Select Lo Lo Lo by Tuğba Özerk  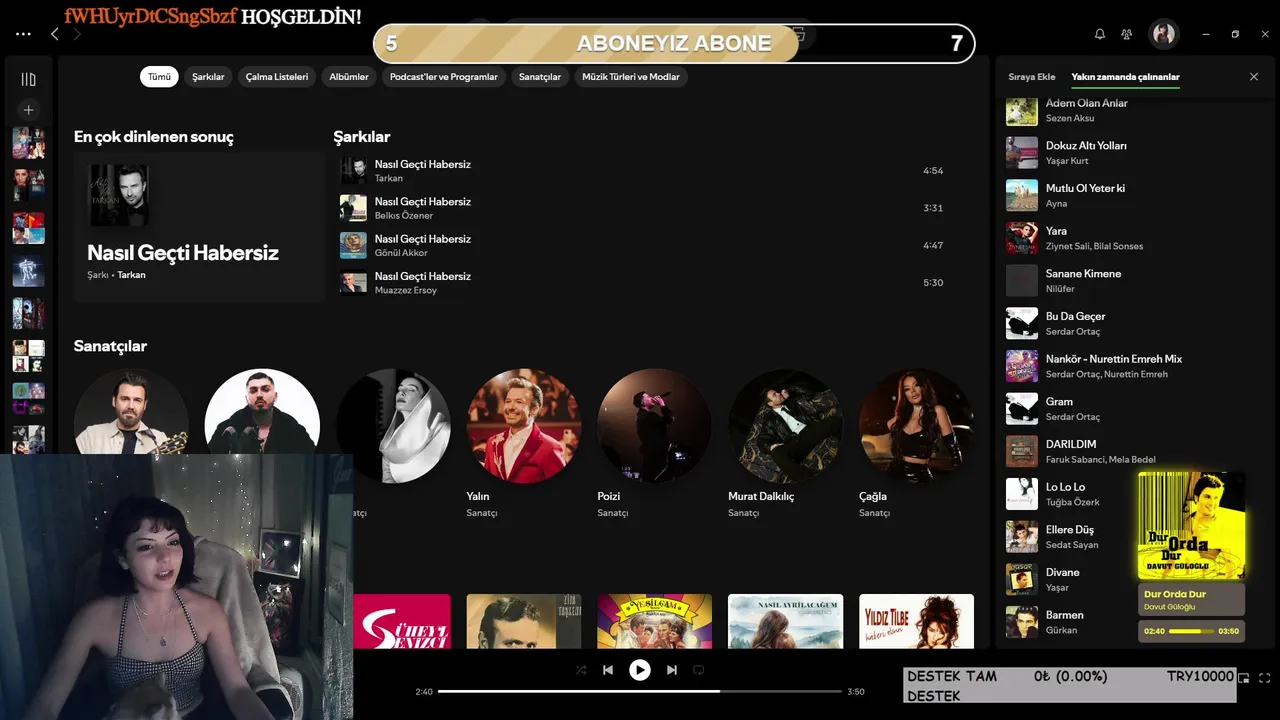(x=1068, y=494)
